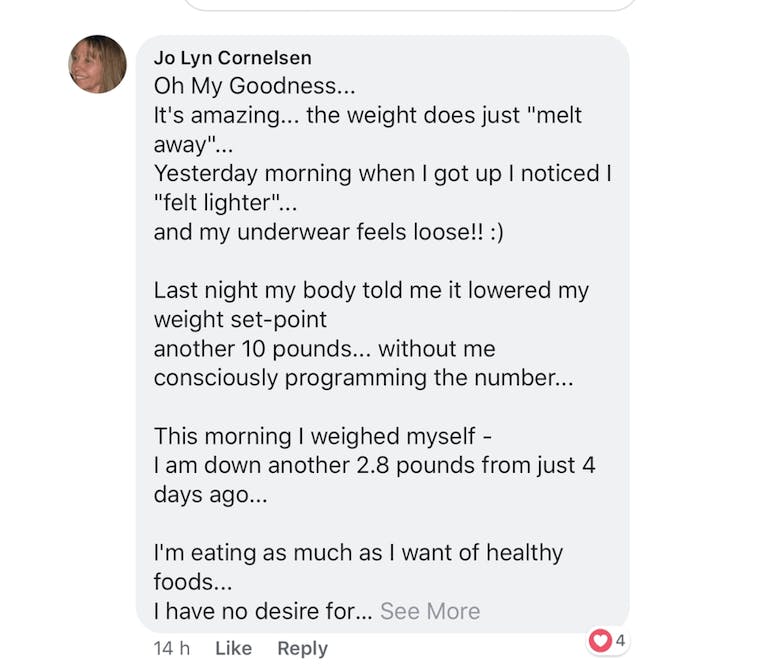The image size is (763, 671).
Task: Click the "Oh My Goodness..." line
Action: point(254,86)
